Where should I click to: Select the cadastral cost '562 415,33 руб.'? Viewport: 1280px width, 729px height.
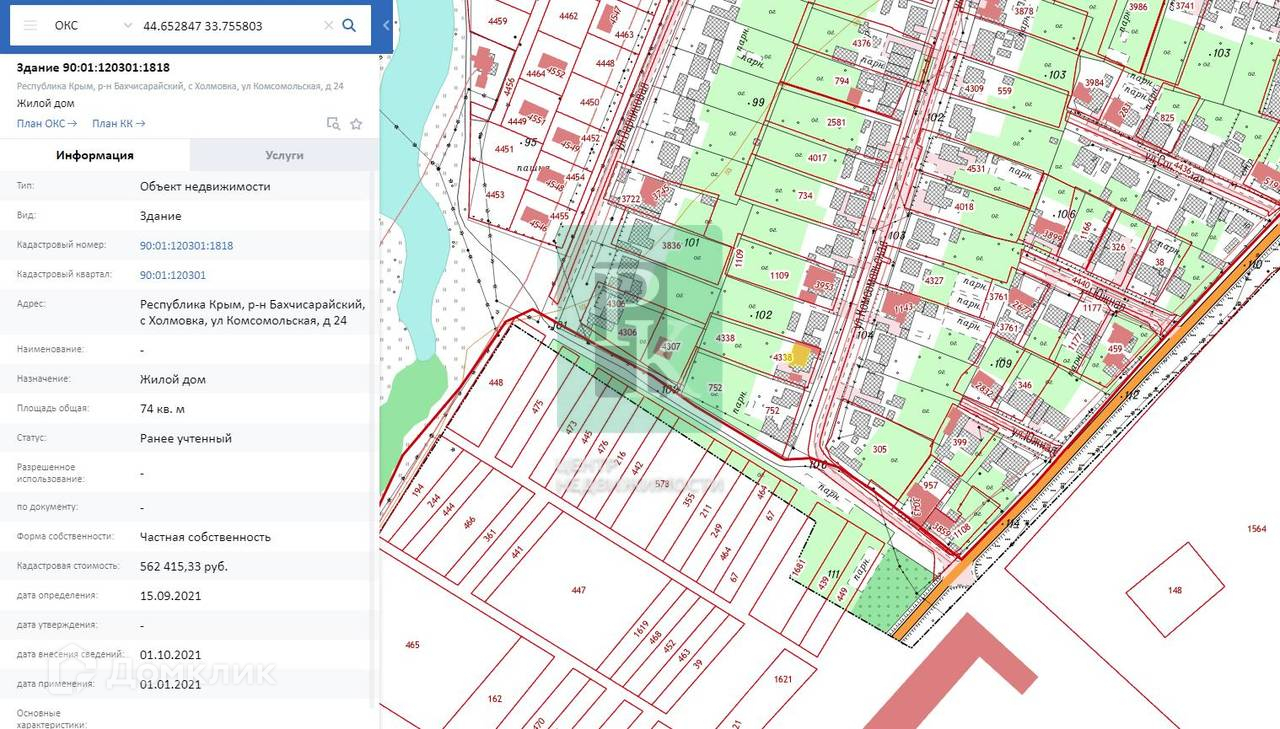(x=184, y=566)
